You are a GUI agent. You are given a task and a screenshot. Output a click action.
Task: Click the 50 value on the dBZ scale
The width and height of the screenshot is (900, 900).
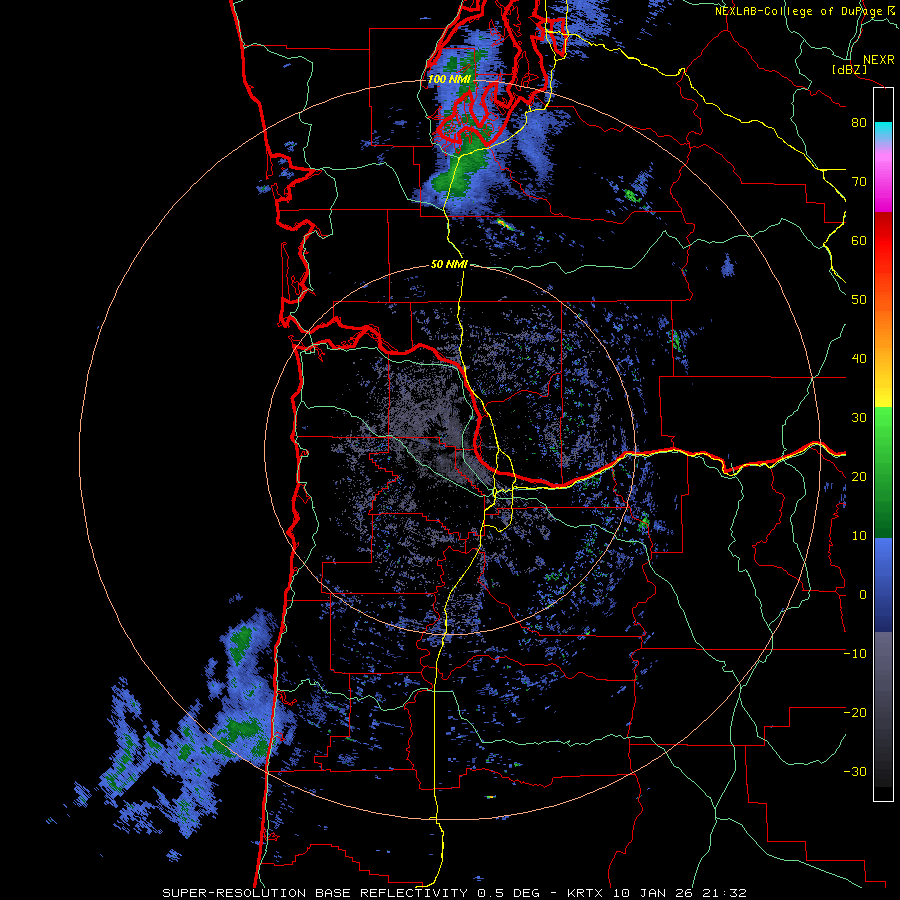(x=859, y=300)
